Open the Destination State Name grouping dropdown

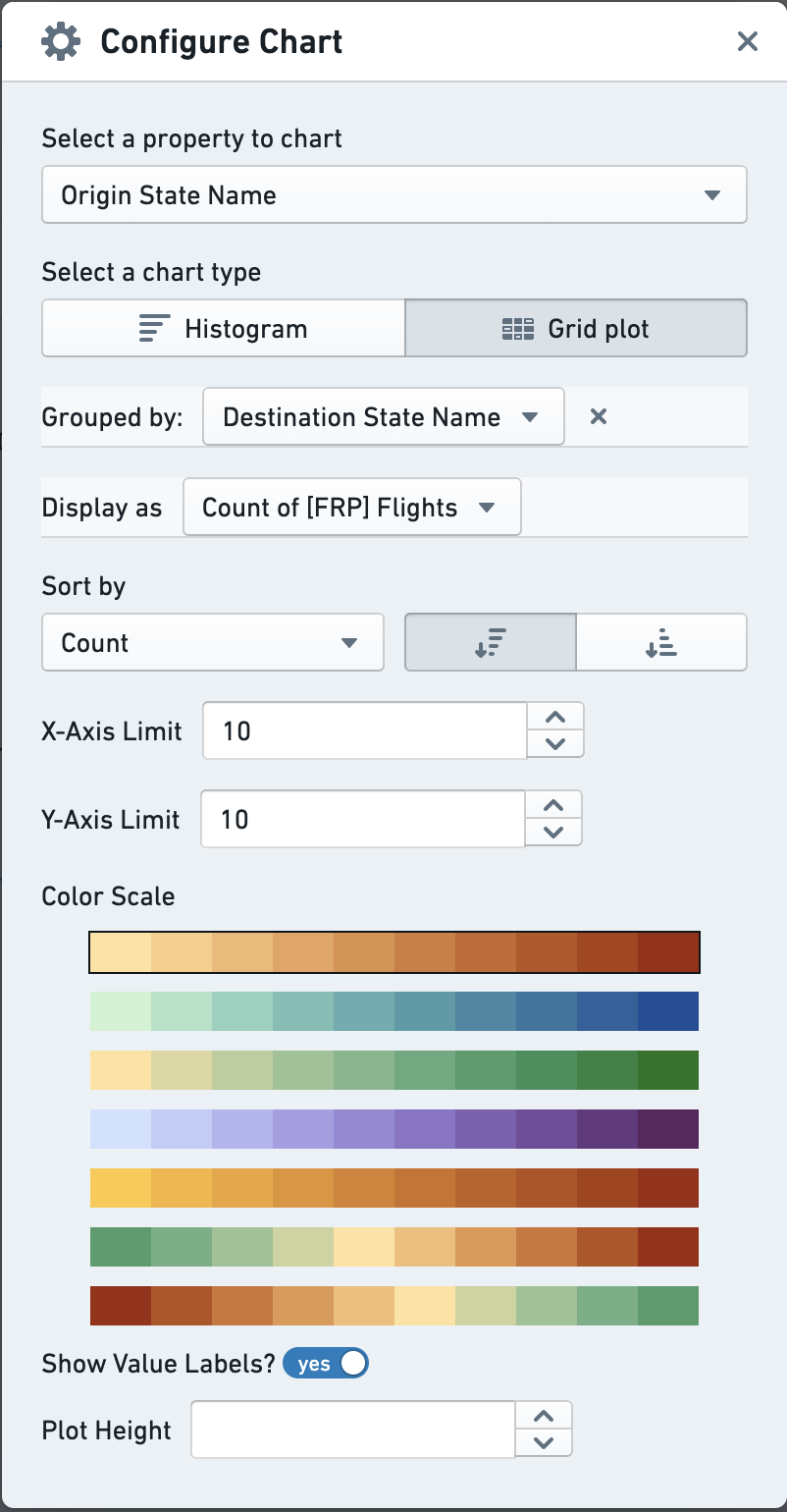coord(384,416)
